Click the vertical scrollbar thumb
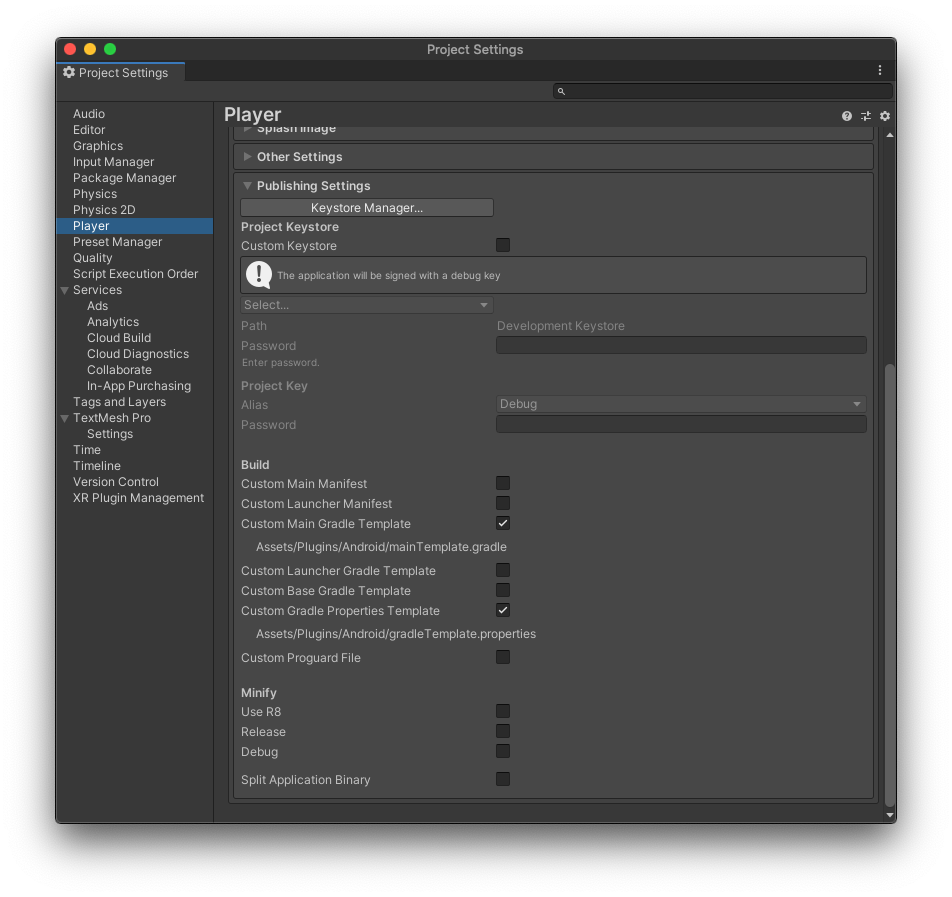This screenshot has height=897, width=952. tap(890, 585)
